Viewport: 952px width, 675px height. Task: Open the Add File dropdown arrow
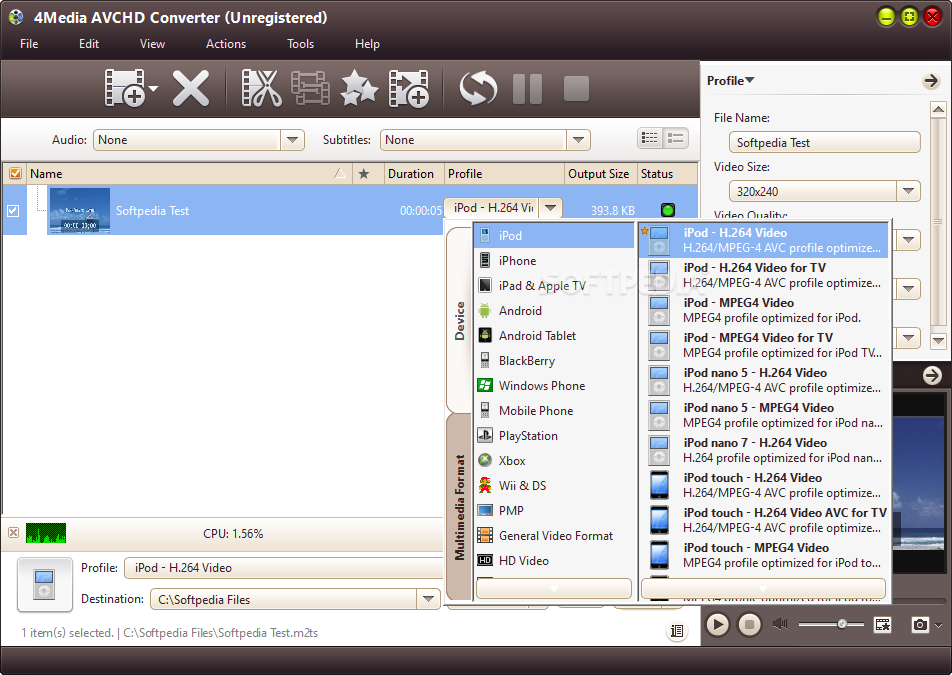[x=153, y=89]
